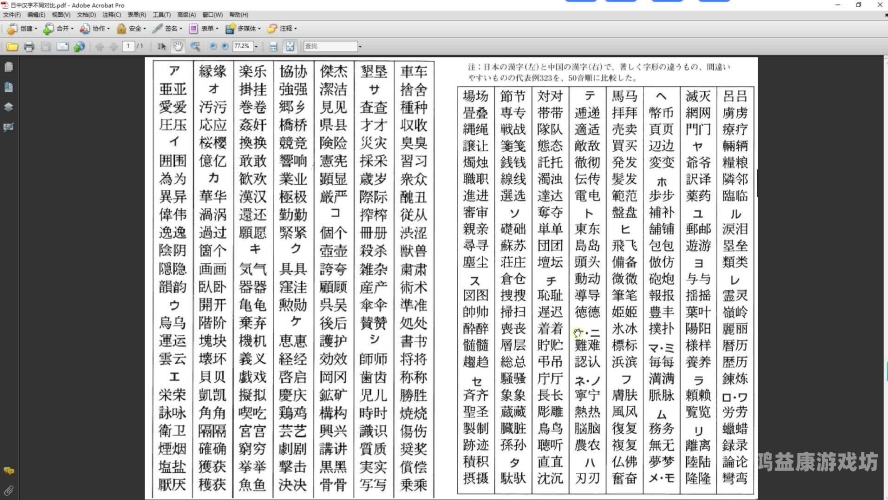Enable scrolling page mode icon
Image resolution: width=888 pixels, height=500 pixels.
[x=273, y=46]
